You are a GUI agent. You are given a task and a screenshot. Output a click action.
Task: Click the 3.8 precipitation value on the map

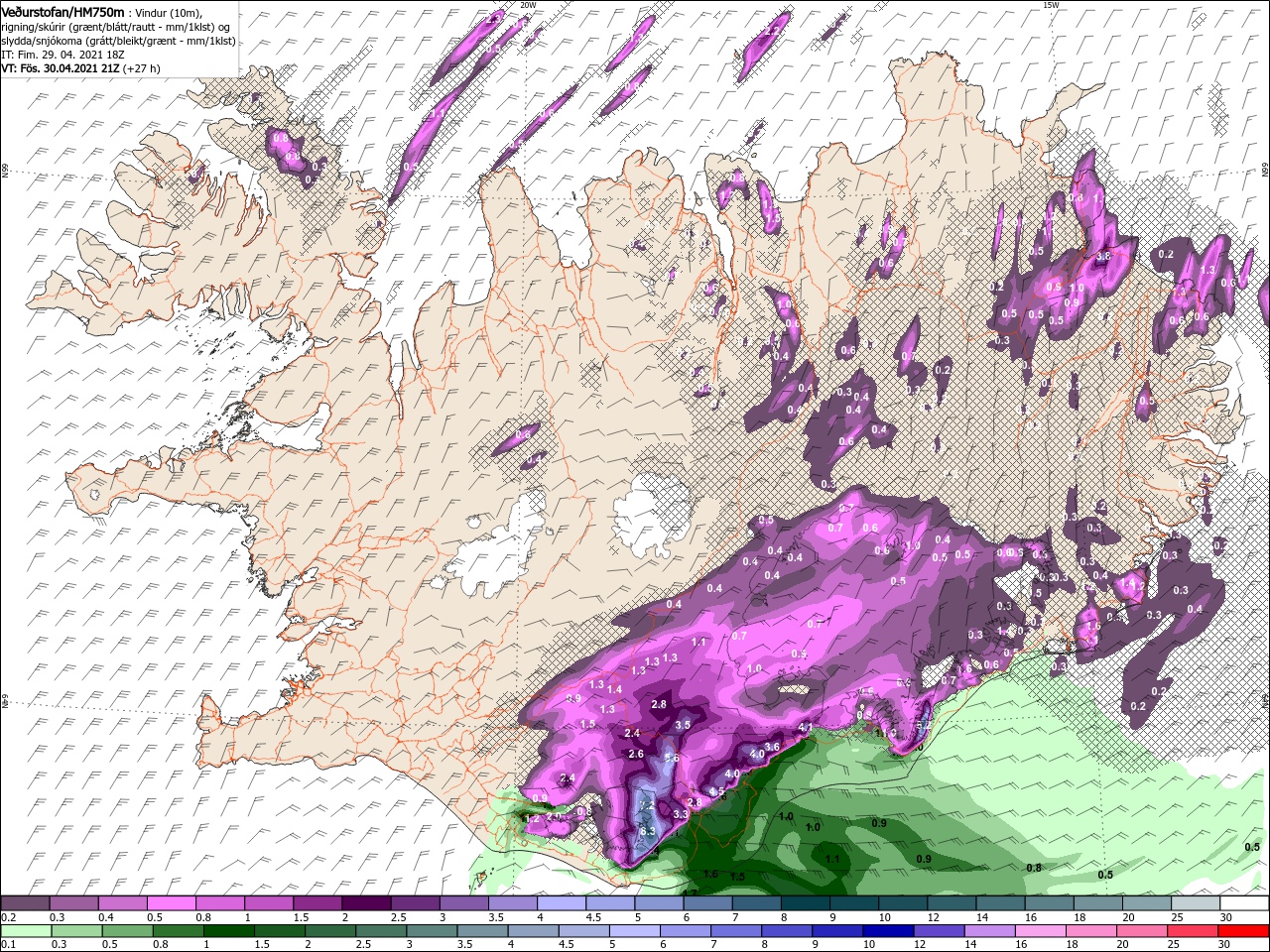1103,256
